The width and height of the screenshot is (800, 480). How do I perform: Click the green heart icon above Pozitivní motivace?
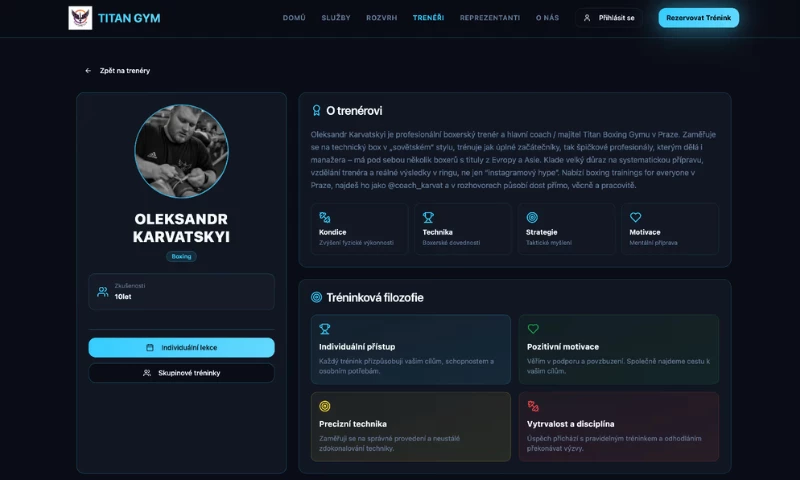coord(533,329)
